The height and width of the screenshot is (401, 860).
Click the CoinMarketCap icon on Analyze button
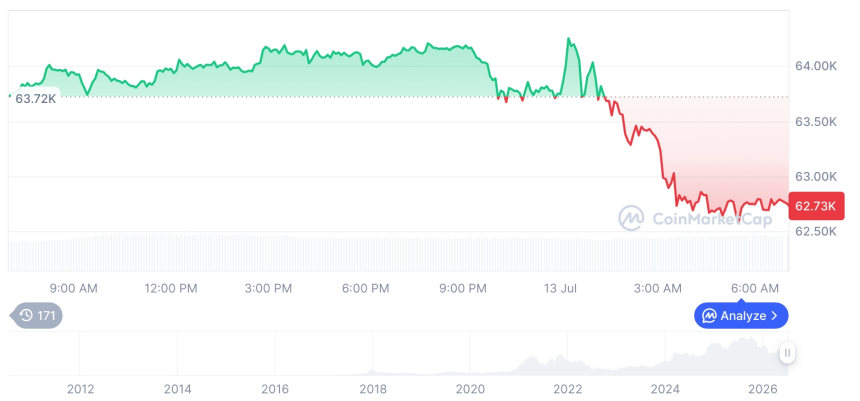tap(710, 315)
